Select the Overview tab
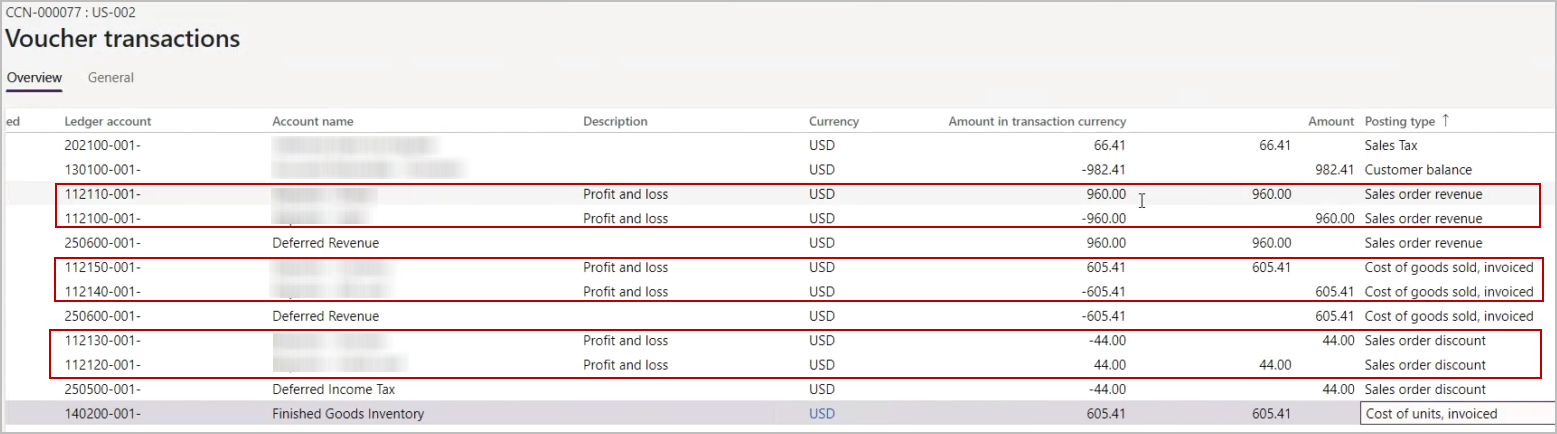The width and height of the screenshot is (1557, 434). (x=34, y=78)
